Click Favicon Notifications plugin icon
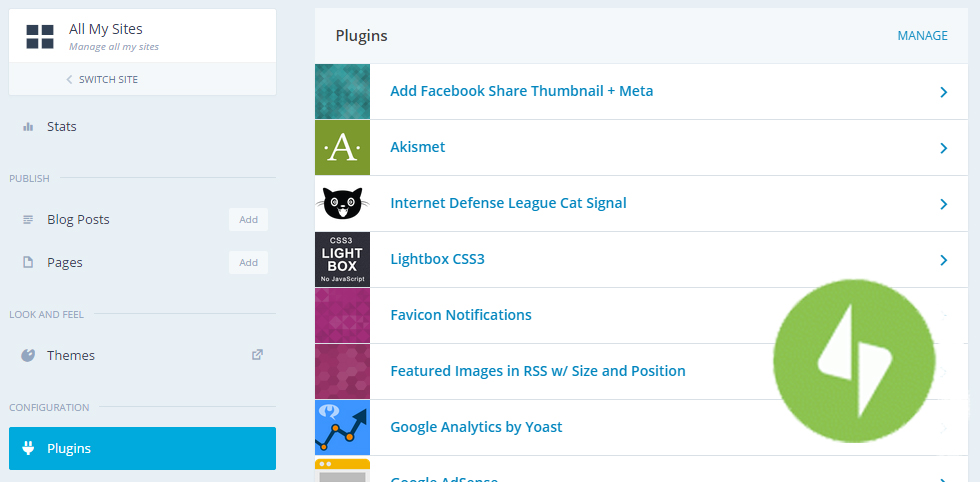980x482 pixels. pos(342,316)
